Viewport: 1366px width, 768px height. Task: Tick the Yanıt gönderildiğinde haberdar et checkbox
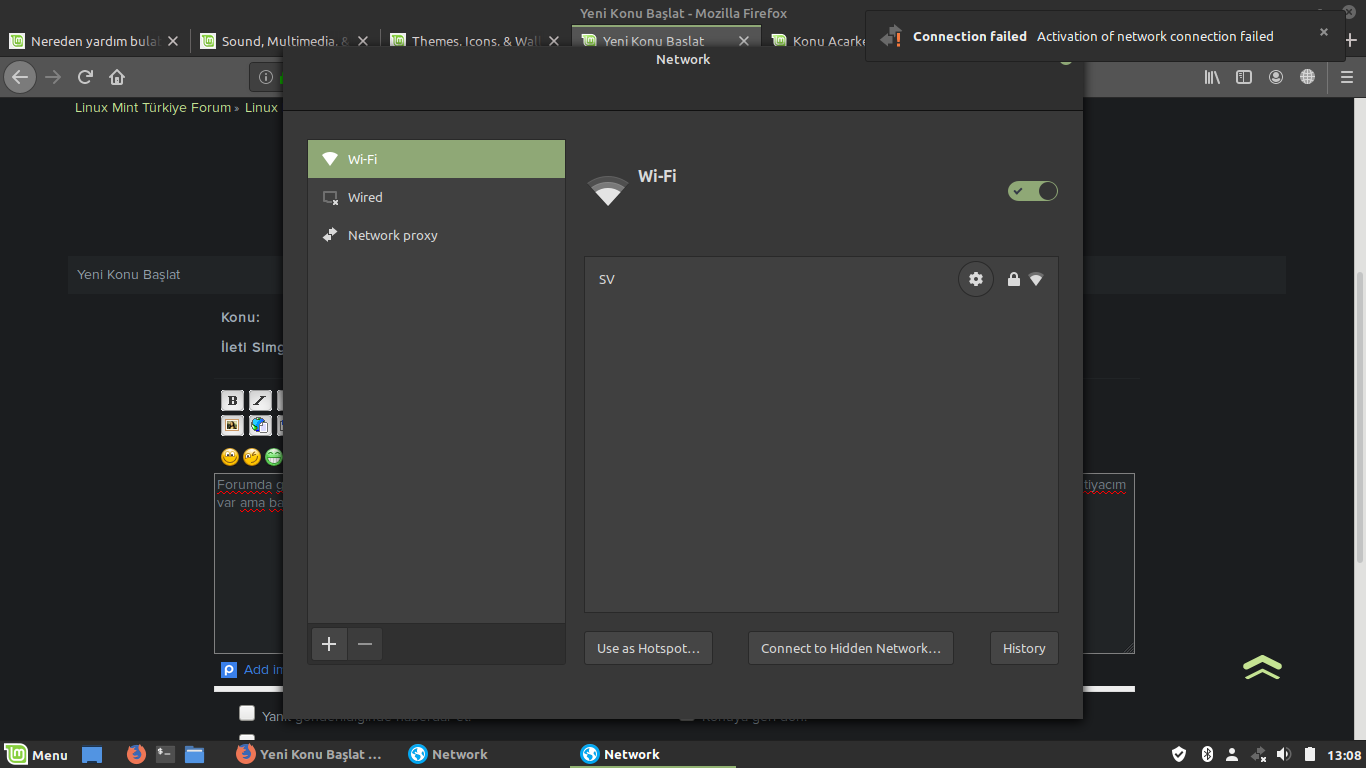[247, 713]
